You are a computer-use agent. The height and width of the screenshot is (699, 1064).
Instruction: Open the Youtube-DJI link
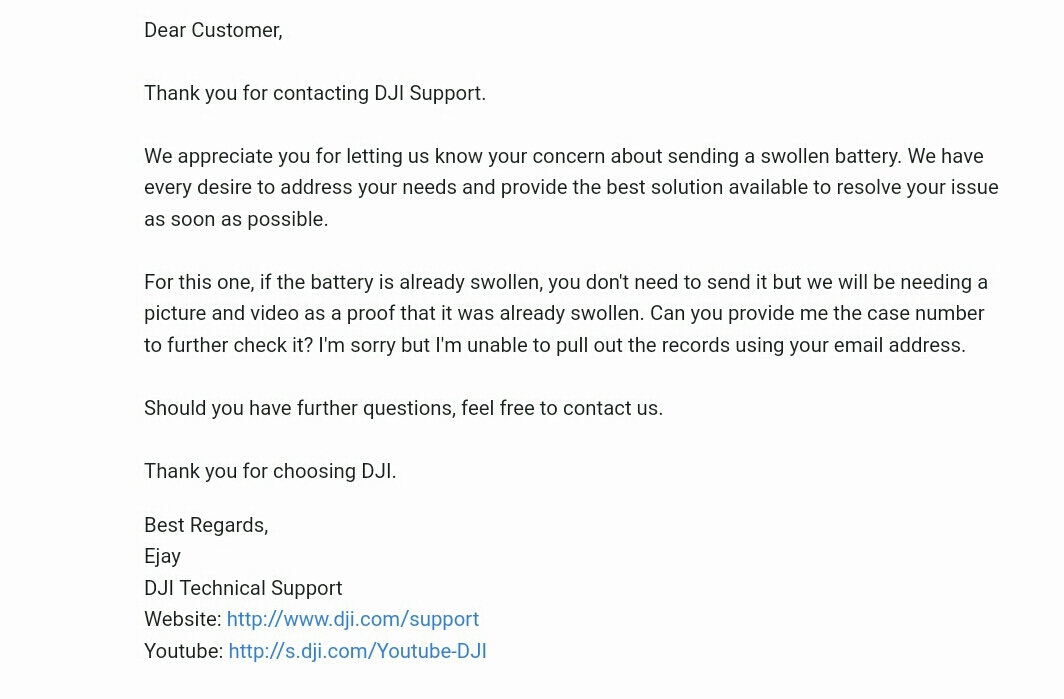click(x=357, y=651)
